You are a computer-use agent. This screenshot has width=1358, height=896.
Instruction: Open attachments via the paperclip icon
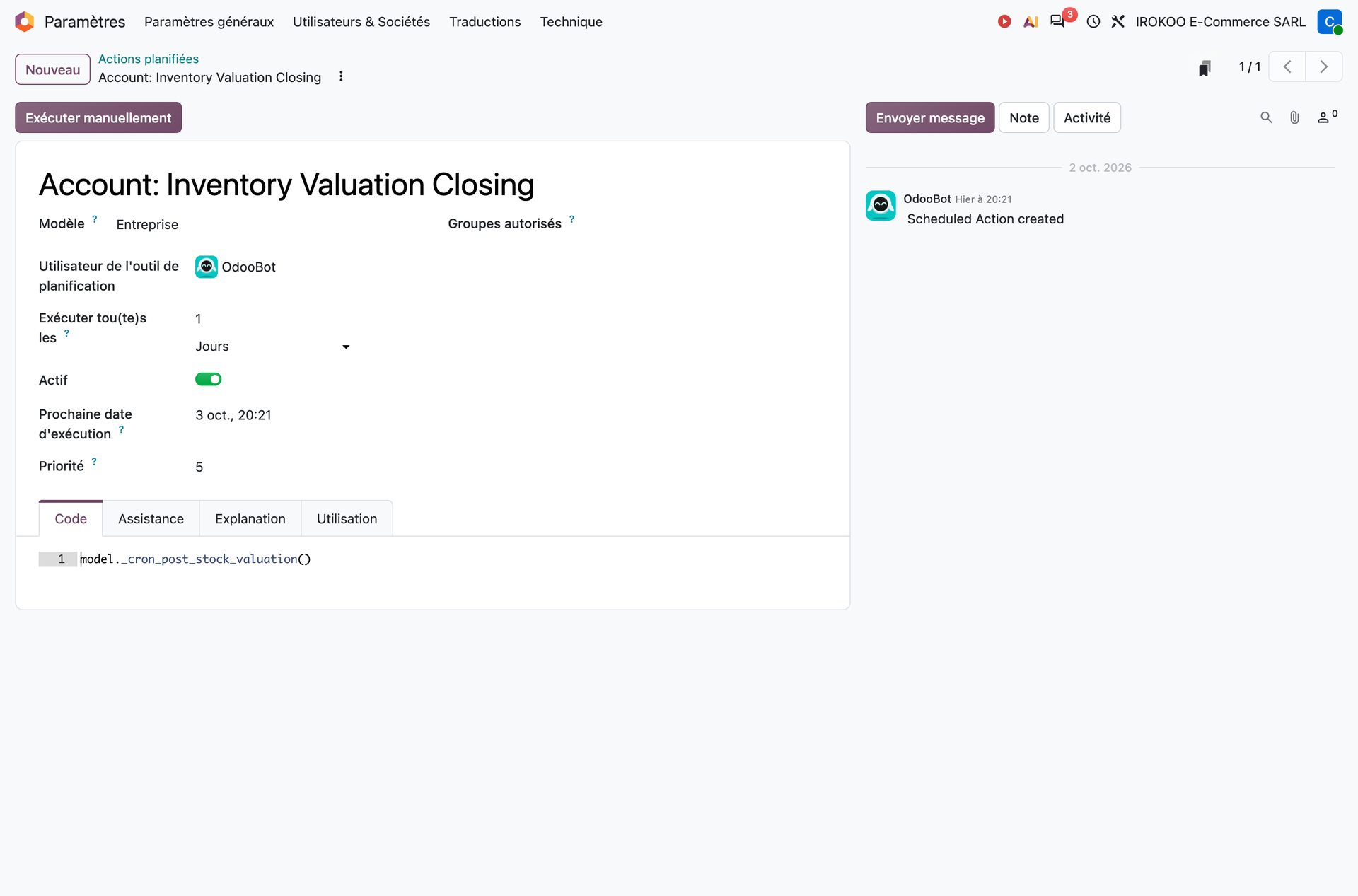tap(1294, 117)
